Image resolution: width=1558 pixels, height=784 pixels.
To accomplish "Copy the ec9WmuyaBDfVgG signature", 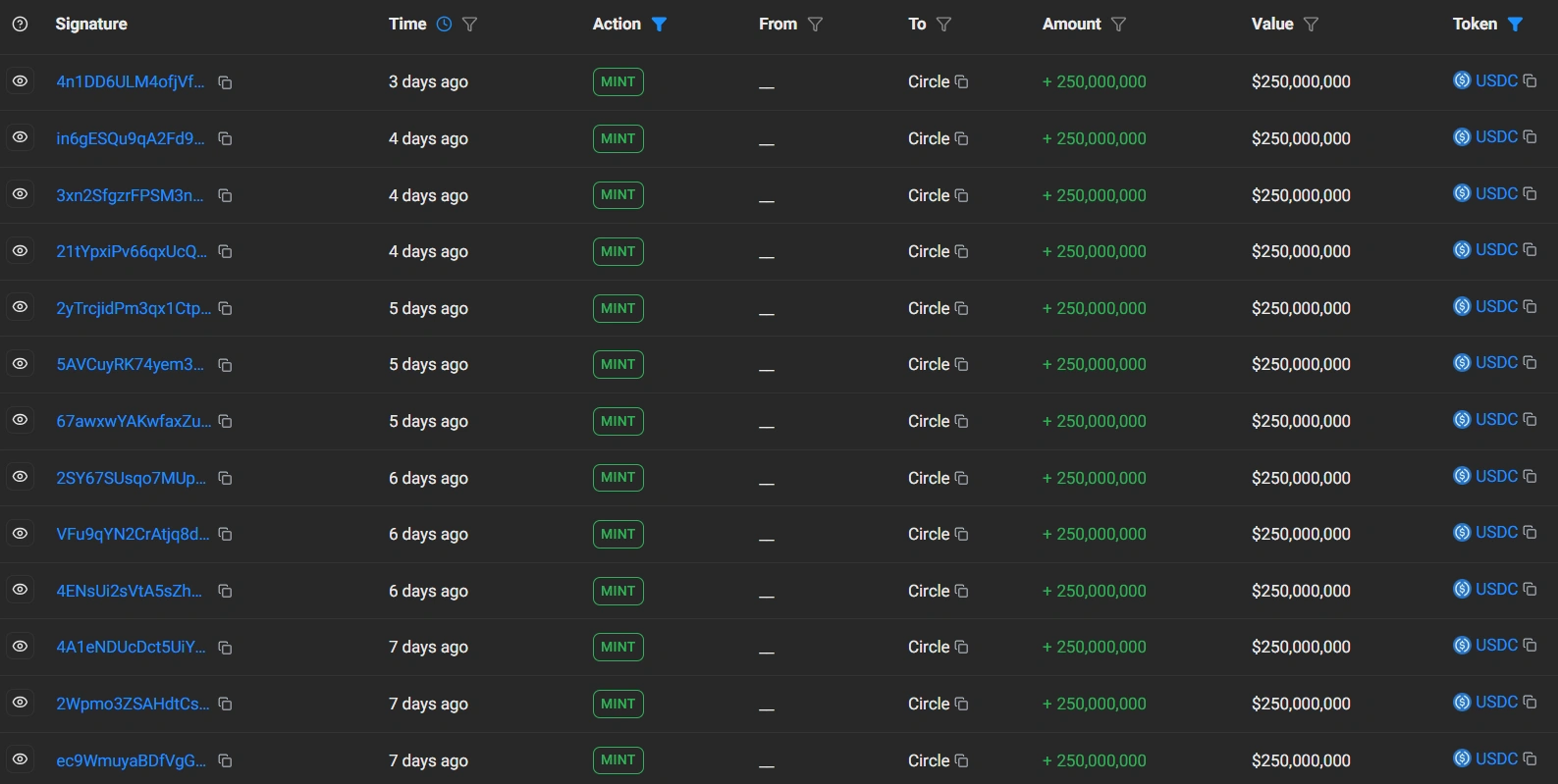I will coord(225,761).
